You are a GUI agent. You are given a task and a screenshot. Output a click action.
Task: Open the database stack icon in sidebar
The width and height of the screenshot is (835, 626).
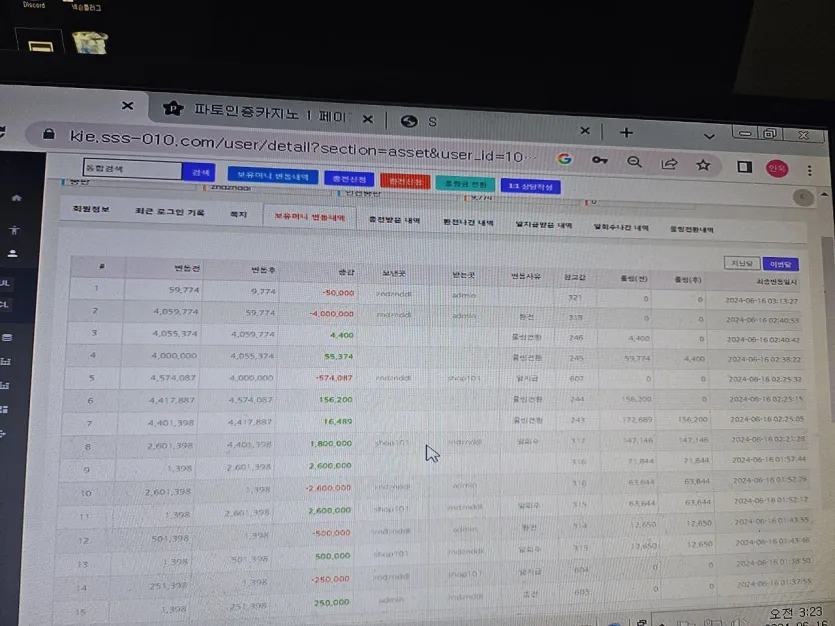tap(7, 337)
